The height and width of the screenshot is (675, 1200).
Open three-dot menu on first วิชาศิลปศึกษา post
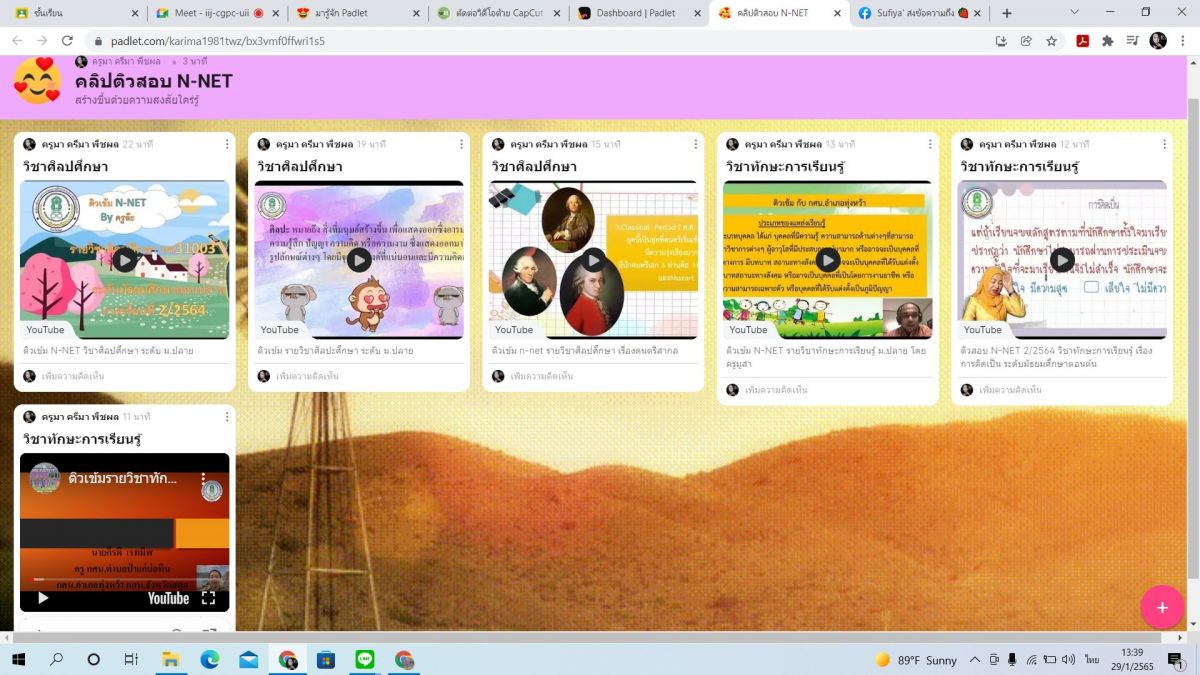point(227,144)
